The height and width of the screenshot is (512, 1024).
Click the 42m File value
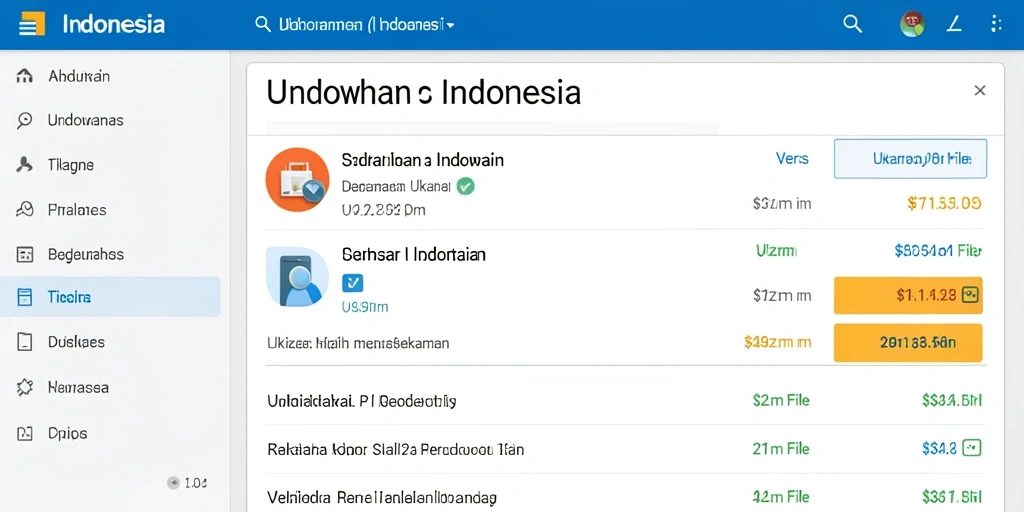pos(780,497)
